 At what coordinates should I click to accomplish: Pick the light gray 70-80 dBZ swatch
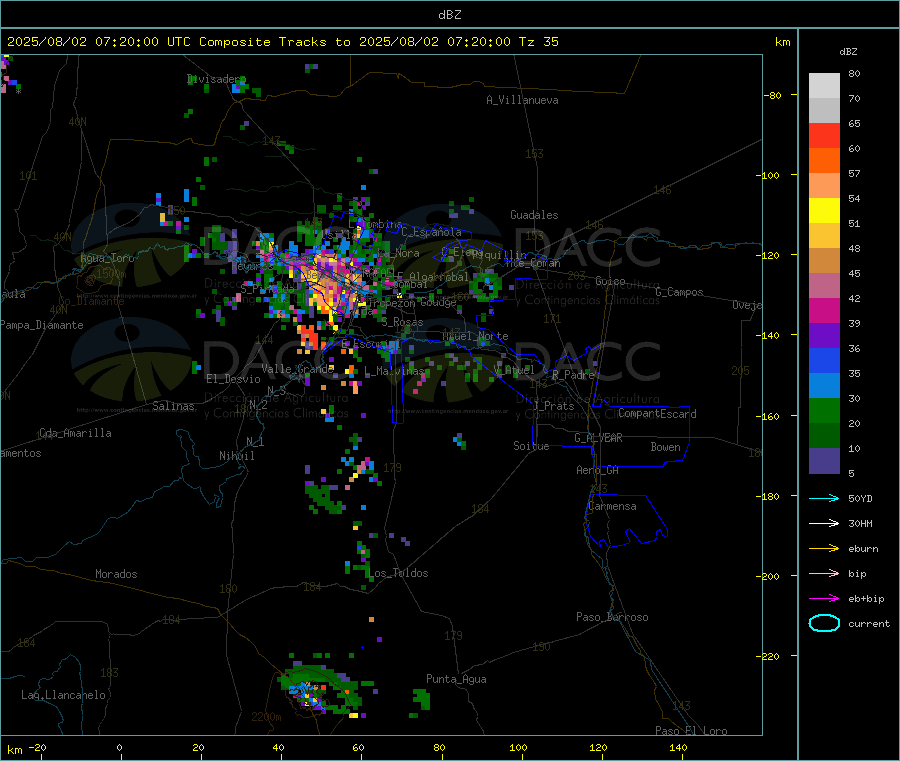tap(824, 86)
